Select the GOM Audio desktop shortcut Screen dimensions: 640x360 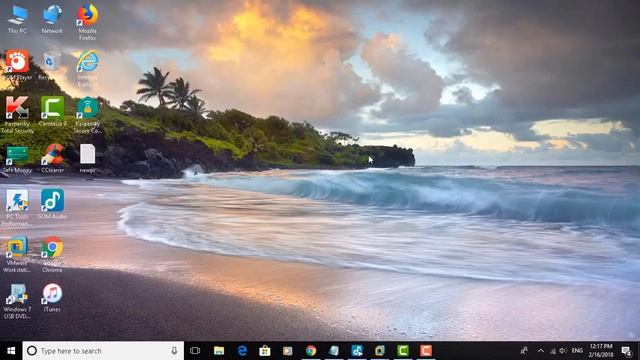pyautogui.click(x=52, y=204)
